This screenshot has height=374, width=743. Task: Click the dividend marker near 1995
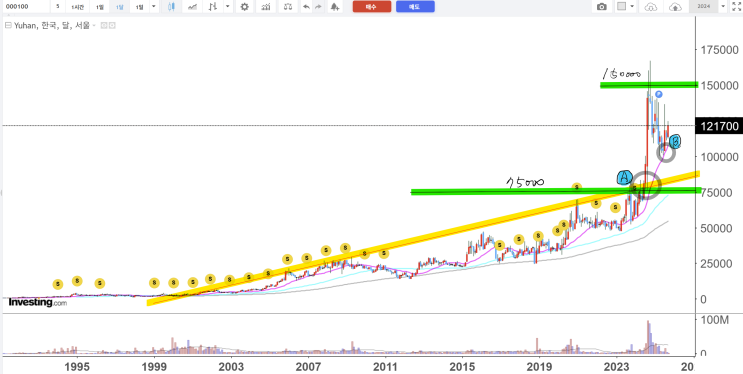pos(77,281)
